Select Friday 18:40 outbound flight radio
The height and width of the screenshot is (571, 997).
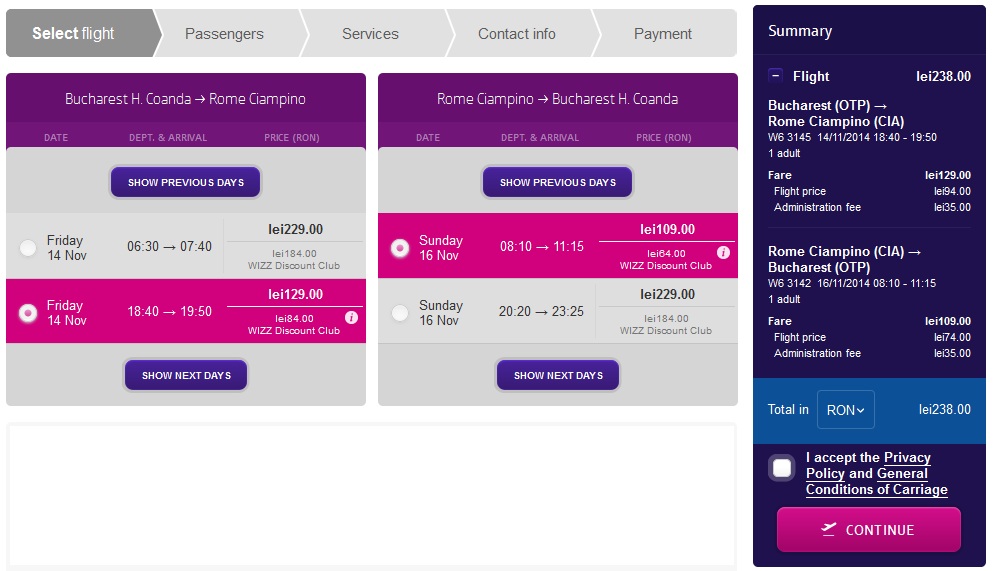pos(28,313)
